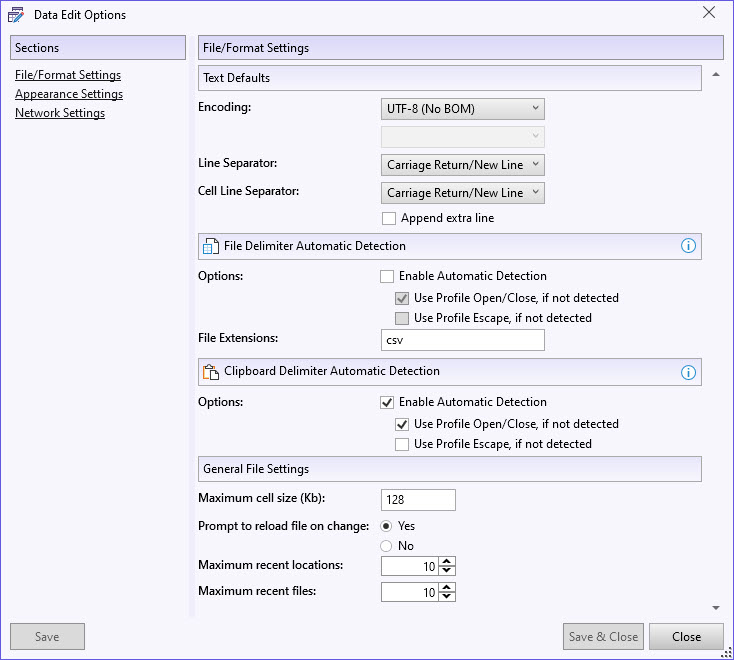The width and height of the screenshot is (734, 660).
Task: Toggle Clipboard Use Profile Escape checkbox
Action: click(x=402, y=444)
